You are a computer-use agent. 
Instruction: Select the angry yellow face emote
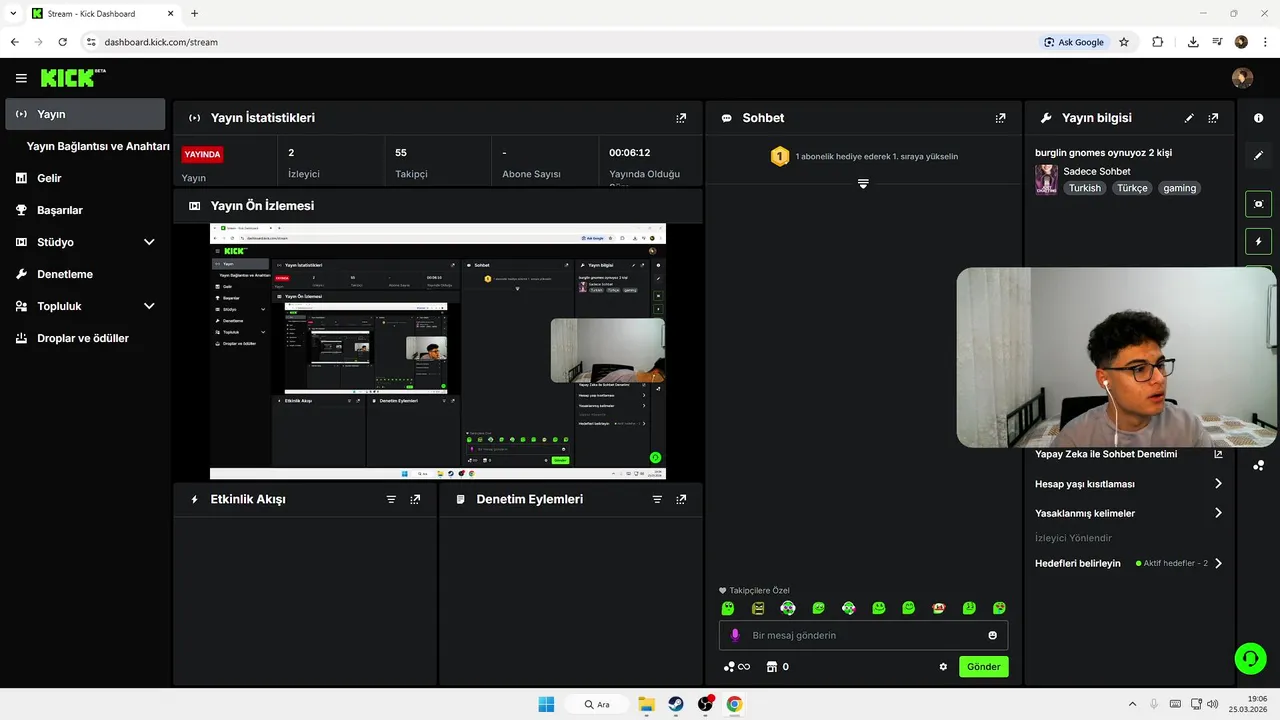coord(758,608)
